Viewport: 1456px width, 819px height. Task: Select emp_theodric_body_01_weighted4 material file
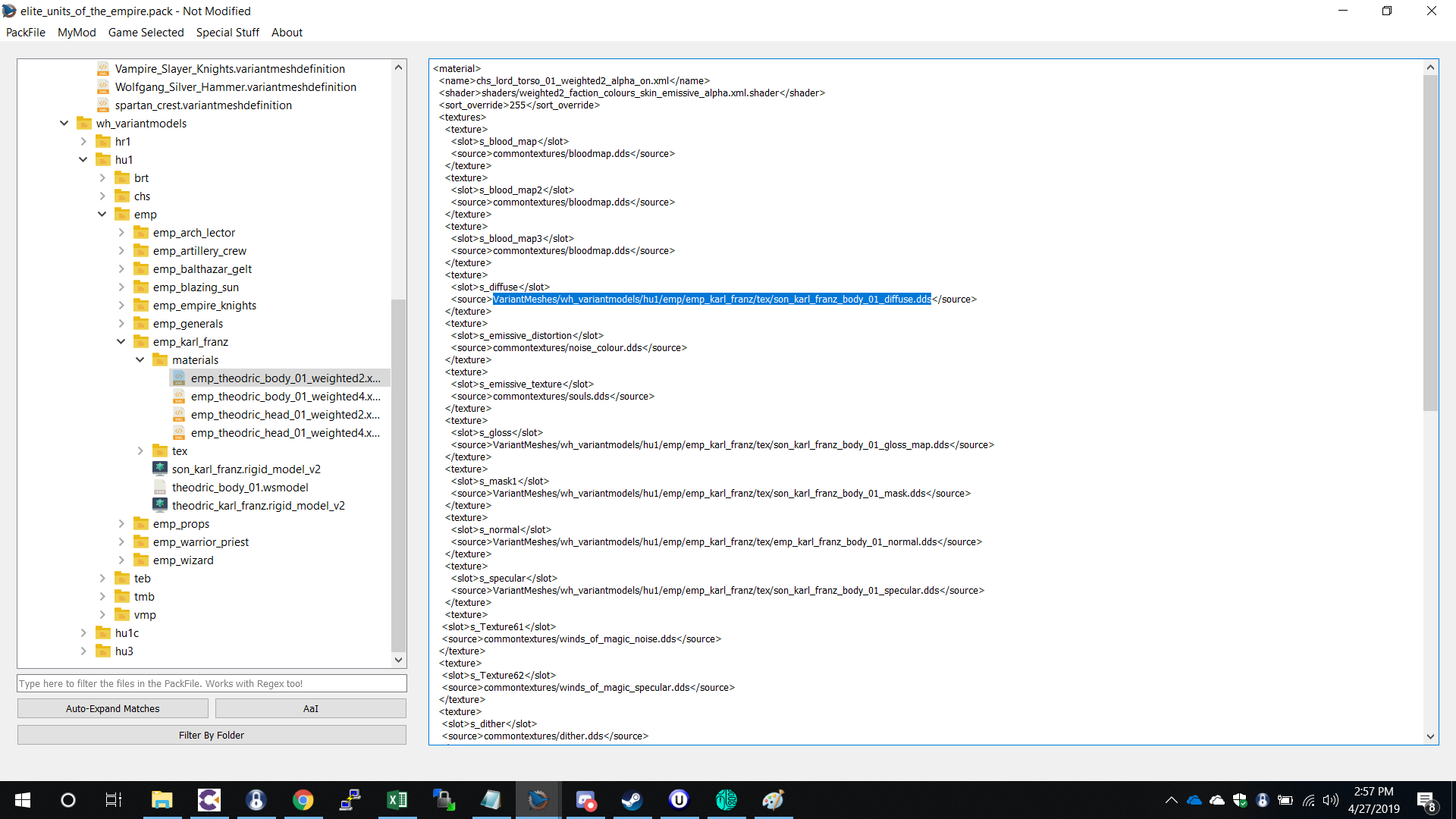tap(285, 396)
